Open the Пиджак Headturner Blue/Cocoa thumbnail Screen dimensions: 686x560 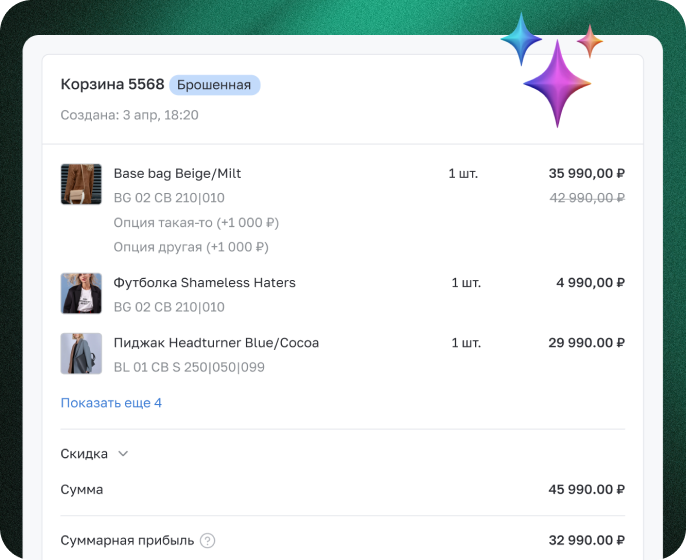[x=81, y=354]
